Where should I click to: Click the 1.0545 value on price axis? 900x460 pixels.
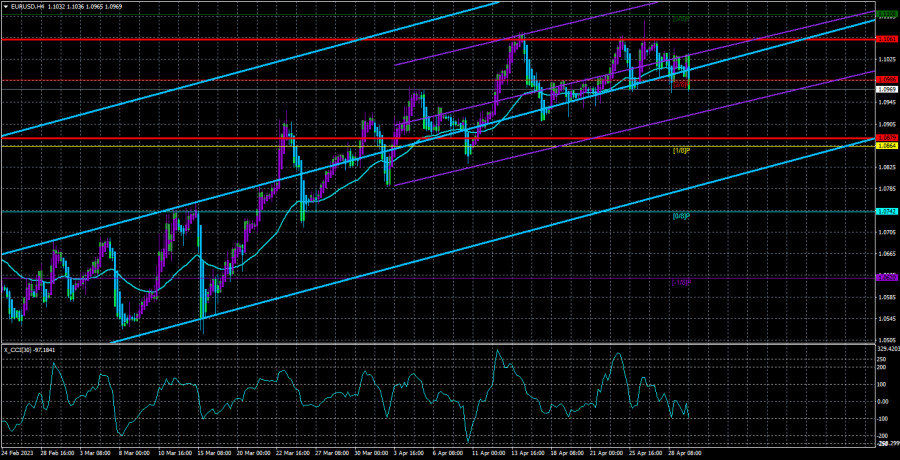coord(885,319)
